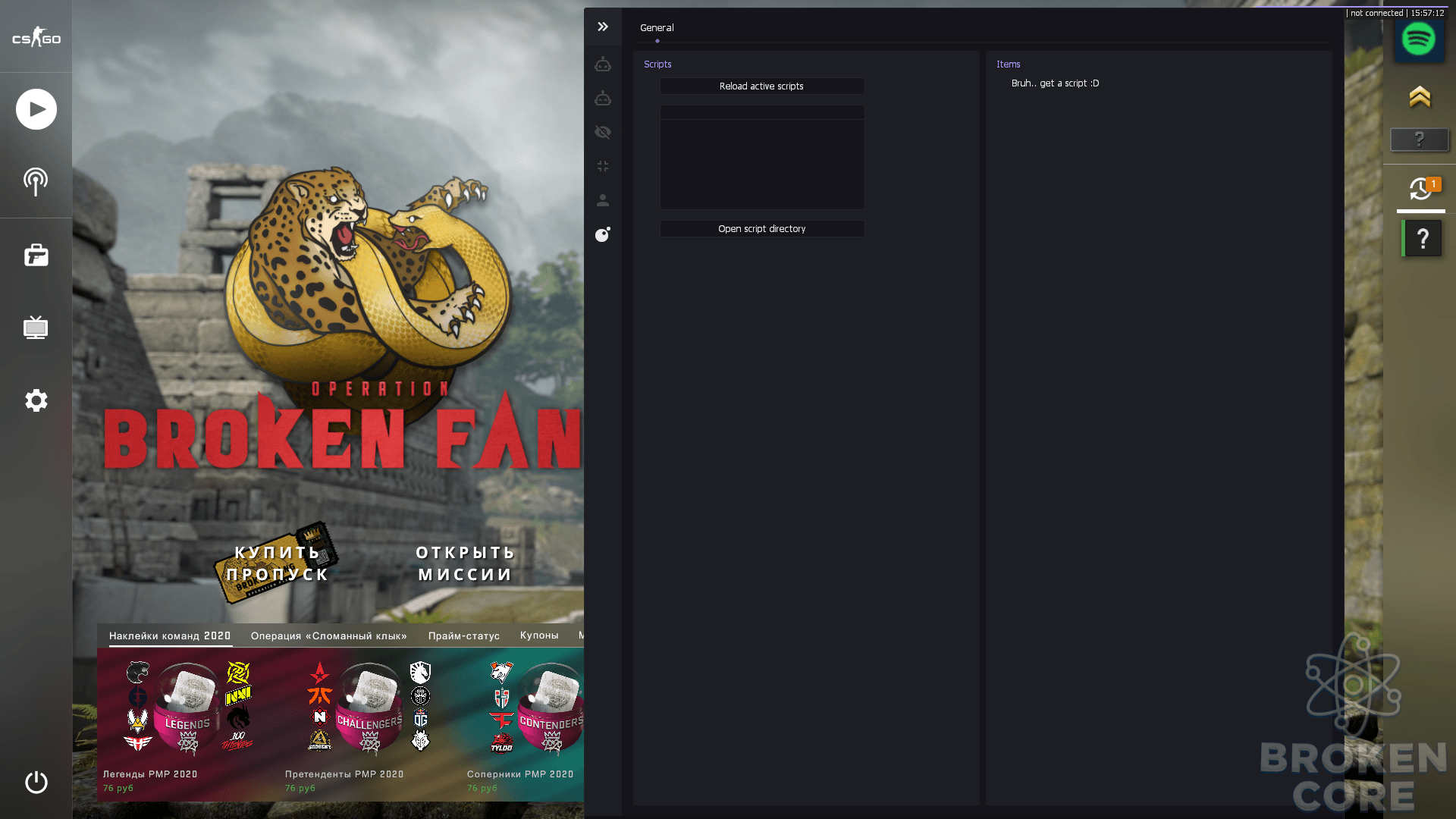
Task: Open Legends RMR 2020 sticker capsule
Action: (188, 724)
